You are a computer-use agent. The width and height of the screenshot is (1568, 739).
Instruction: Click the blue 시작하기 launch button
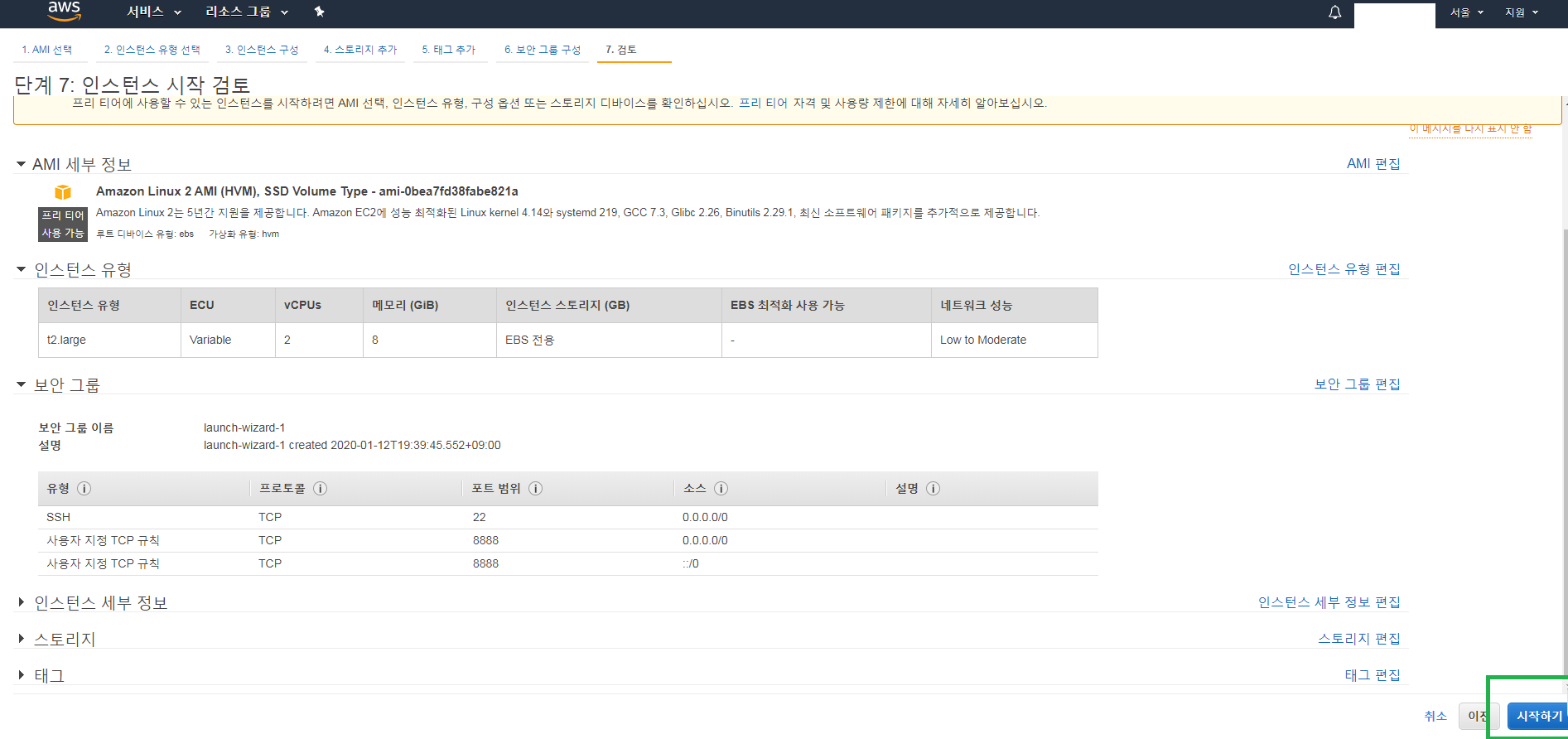pyautogui.click(x=1537, y=716)
